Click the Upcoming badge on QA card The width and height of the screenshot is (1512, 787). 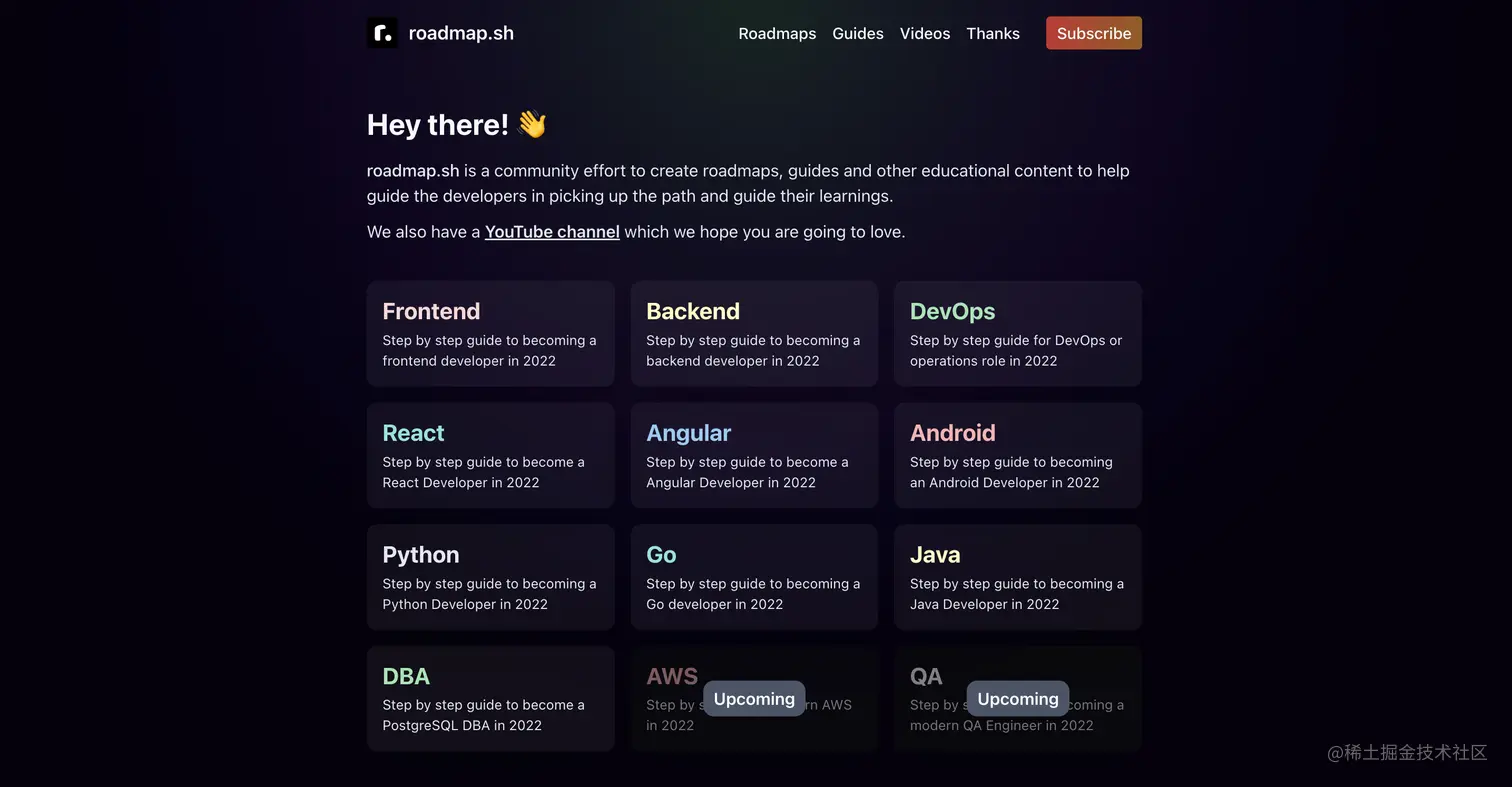point(1018,699)
